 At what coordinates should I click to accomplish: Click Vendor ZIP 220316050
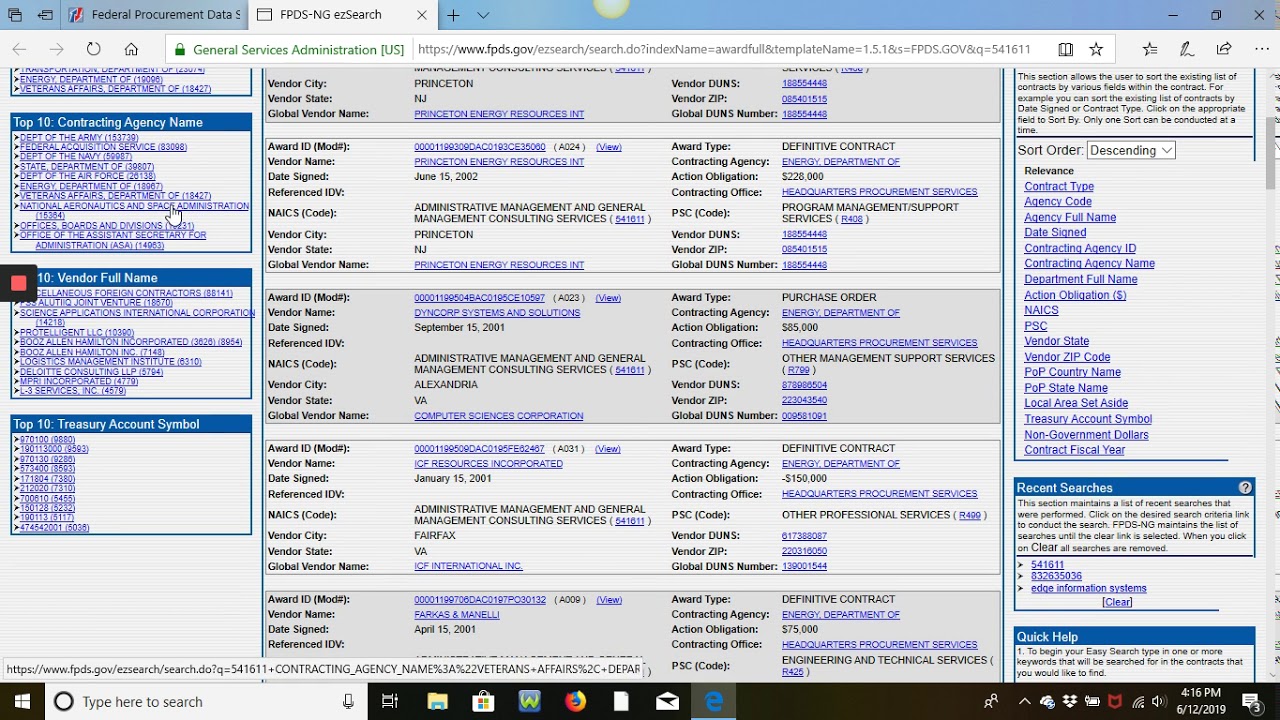pyautogui.click(x=804, y=552)
